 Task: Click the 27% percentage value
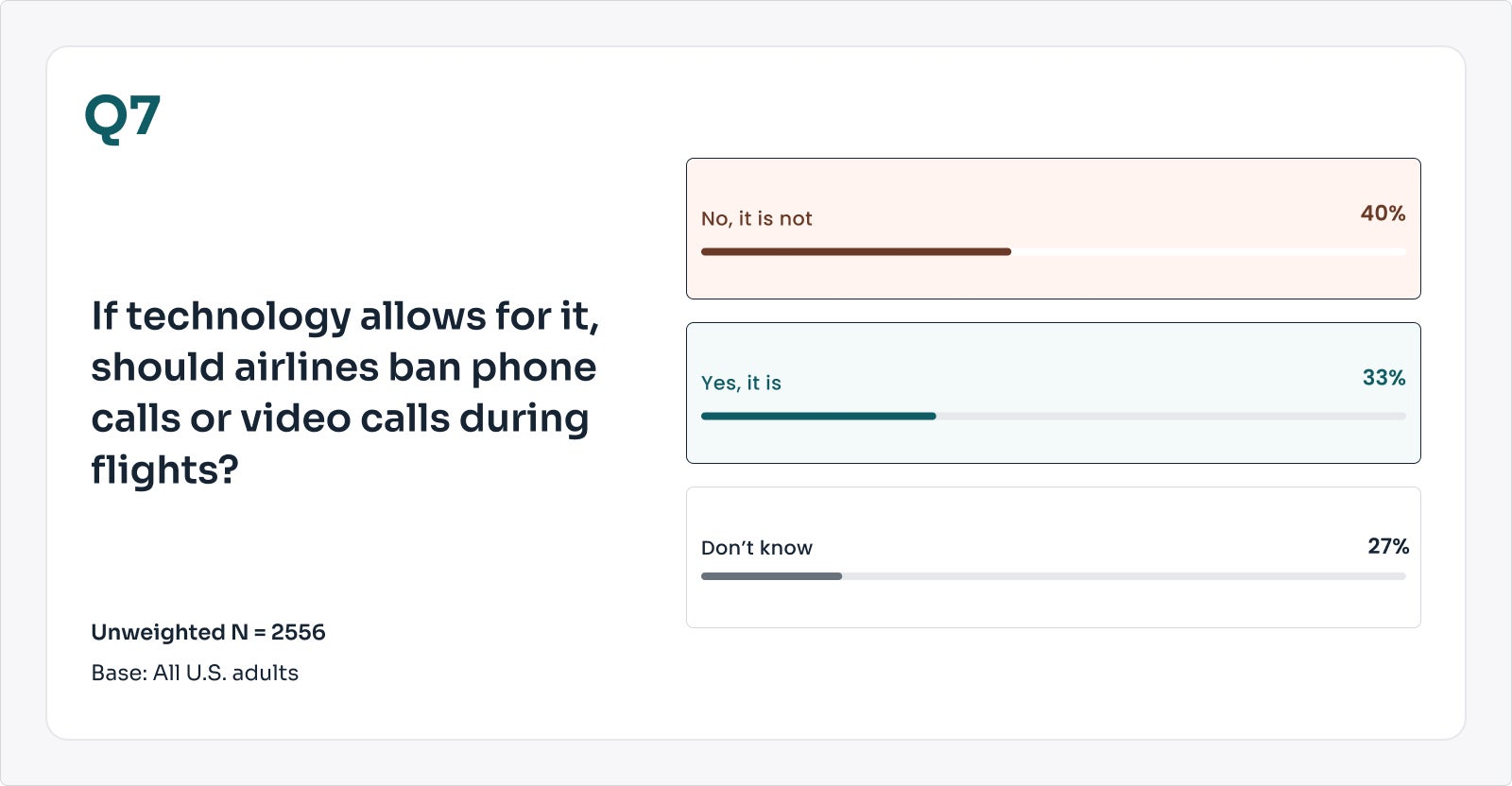coord(1388,546)
